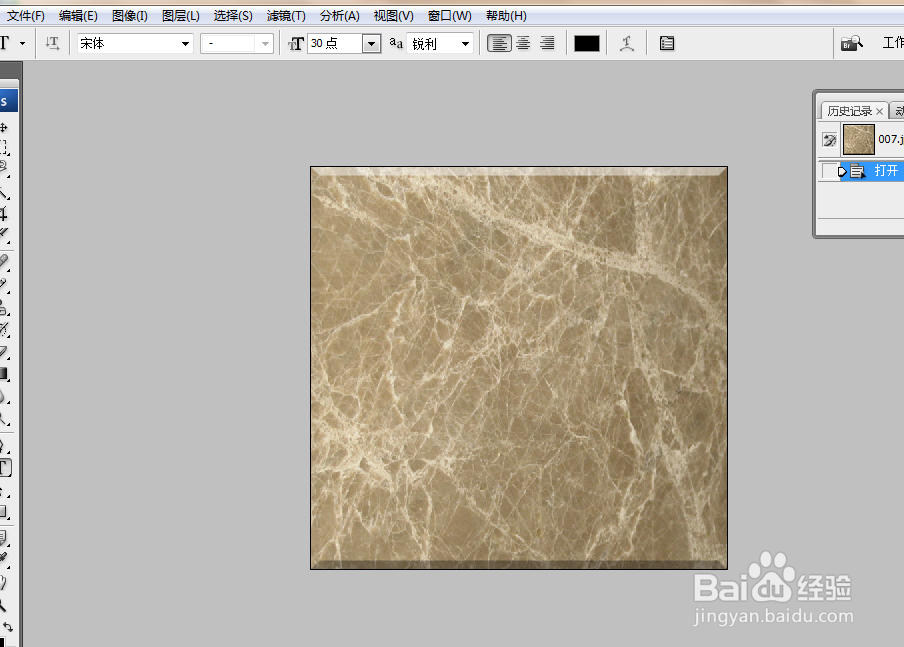Image resolution: width=904 pixels, height=647 pixels.
Task: Open the 文件(F) menu
Action: coord(25,16)
